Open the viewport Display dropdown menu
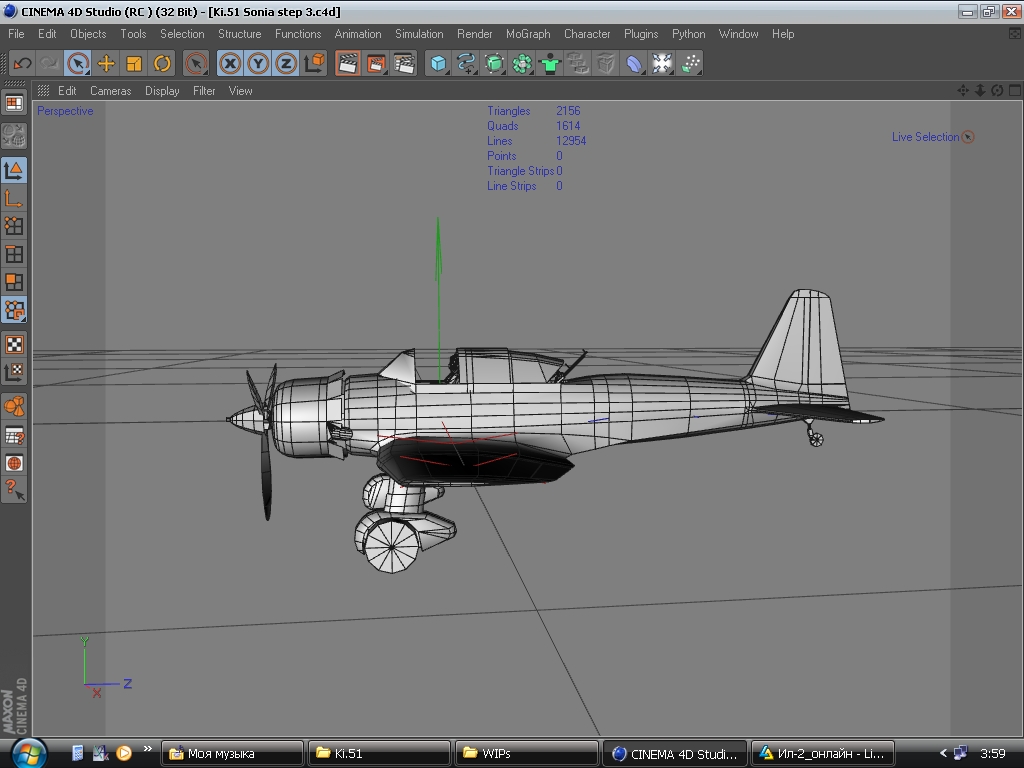Image resolution: width=1024 pixels, height=768 pixels. click(x=162, y=91)
